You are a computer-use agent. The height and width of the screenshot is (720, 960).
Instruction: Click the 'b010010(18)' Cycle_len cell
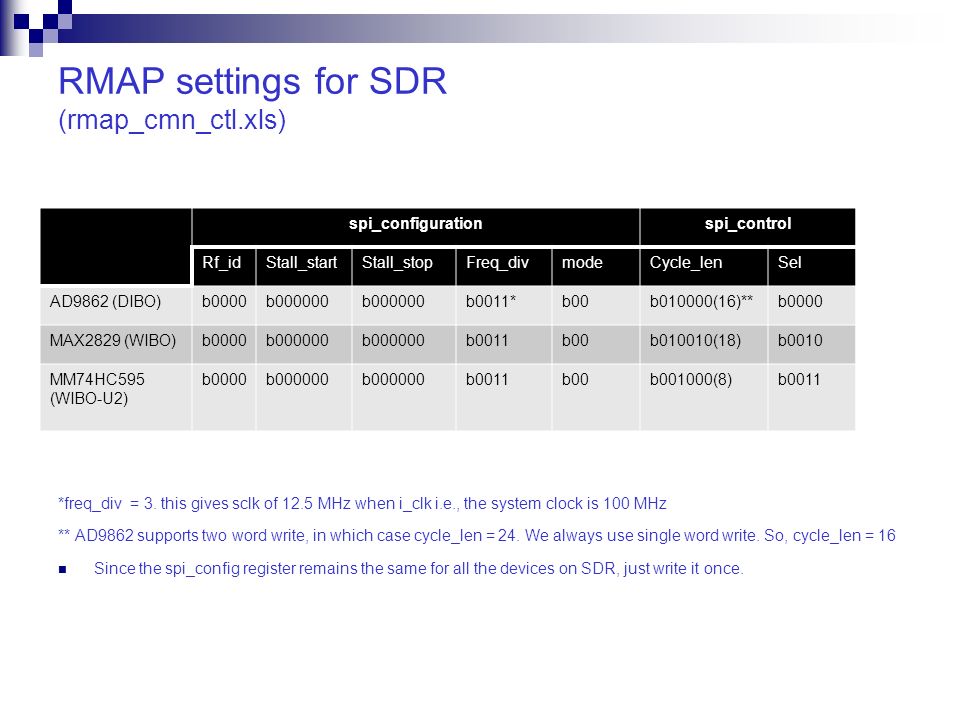pos(695,340)
